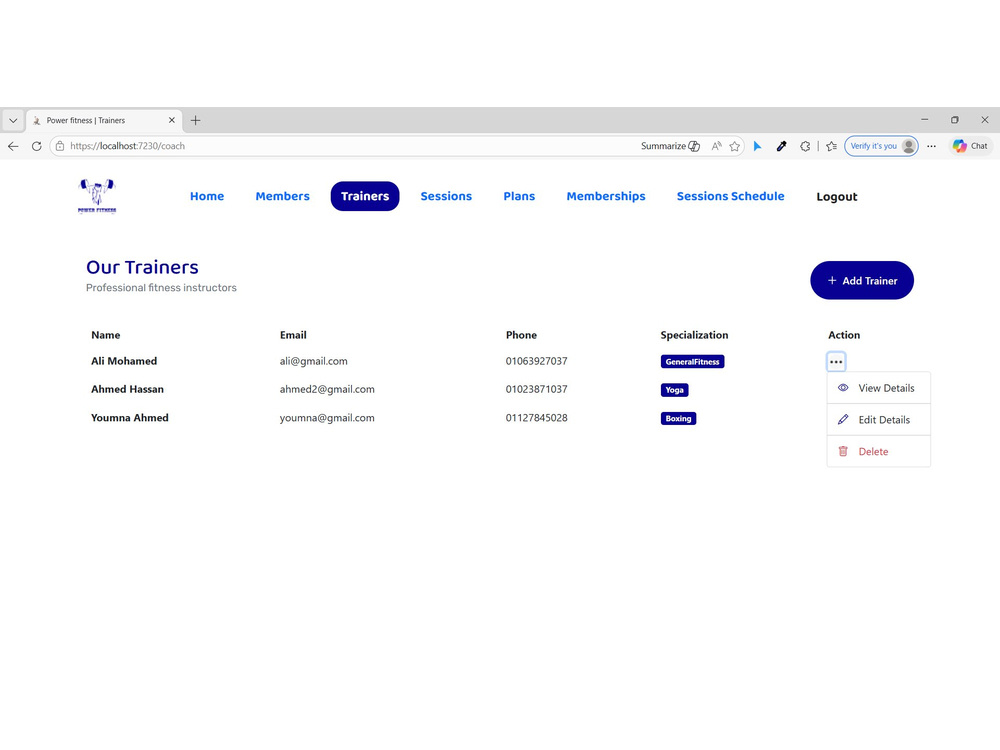Click email ali@gmail.com
The image size is (1000, 750).
coord(314,361)
